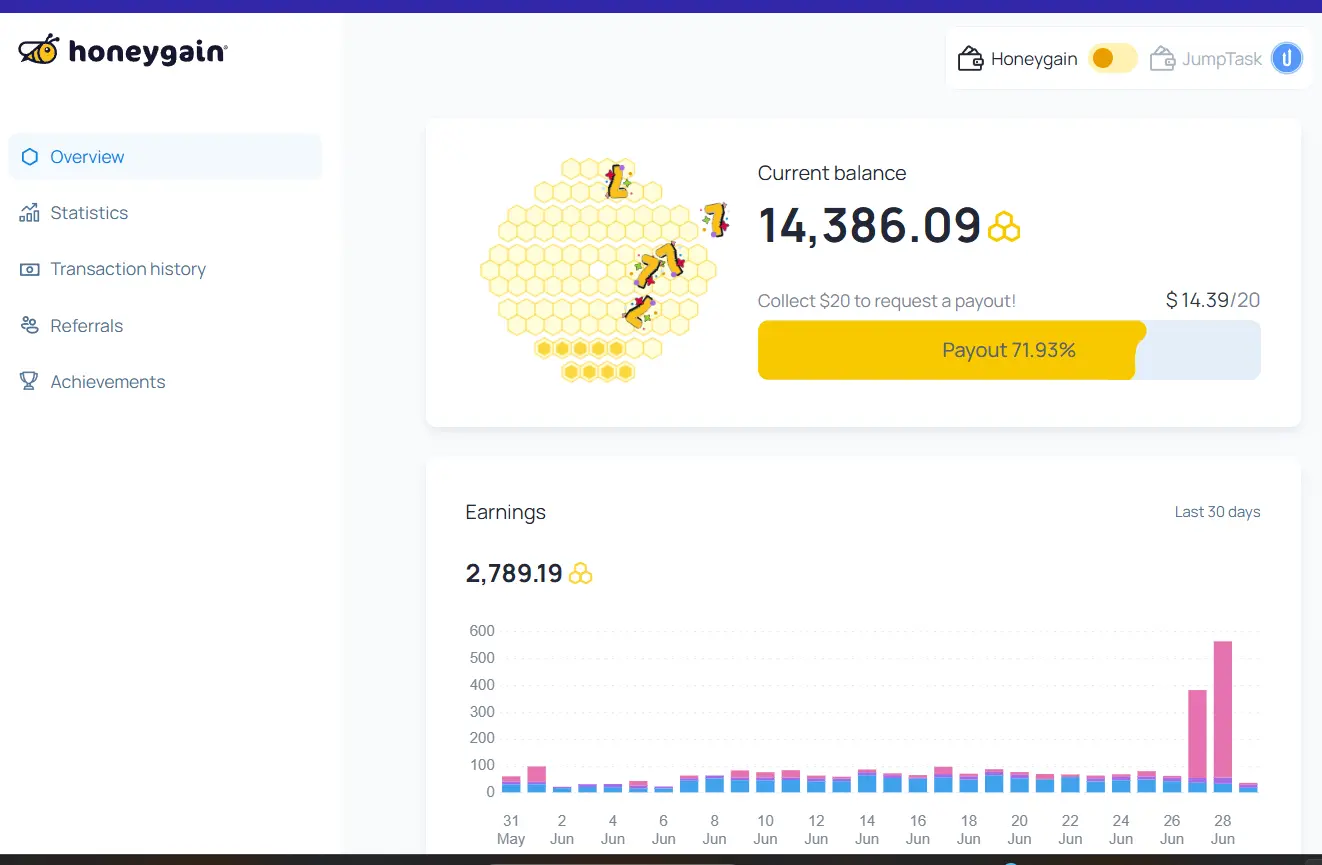Click 'Collect $20 to request a payout!' text

[887, 301]
